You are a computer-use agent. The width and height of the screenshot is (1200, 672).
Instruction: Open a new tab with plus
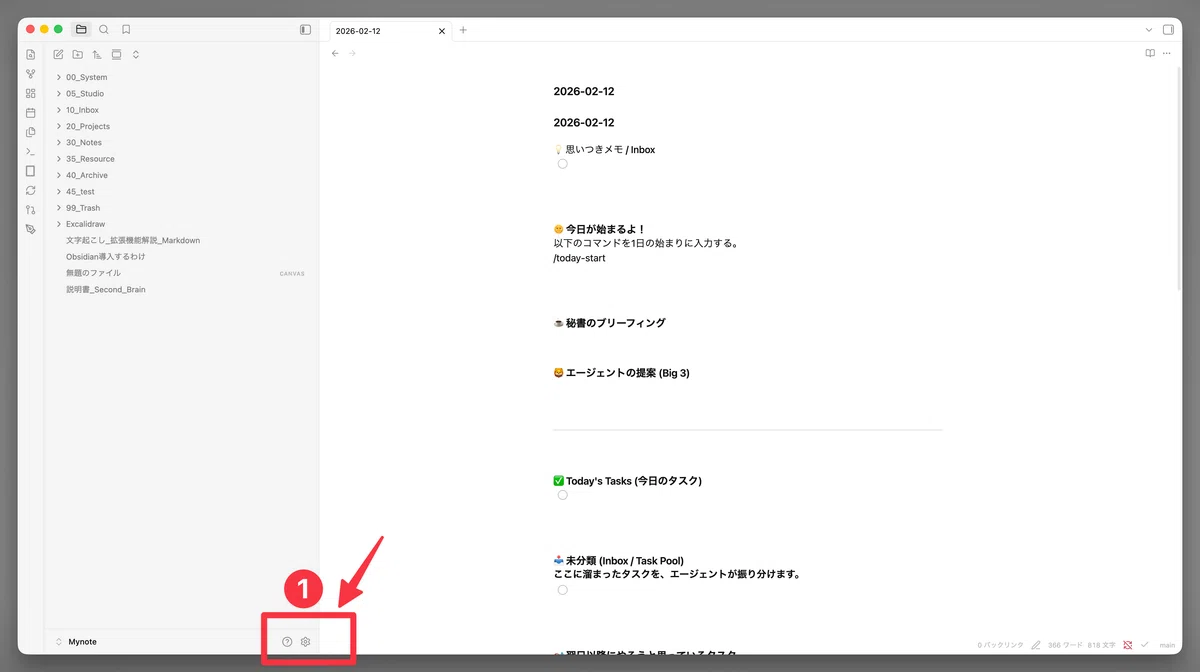(x=463, y=30)
